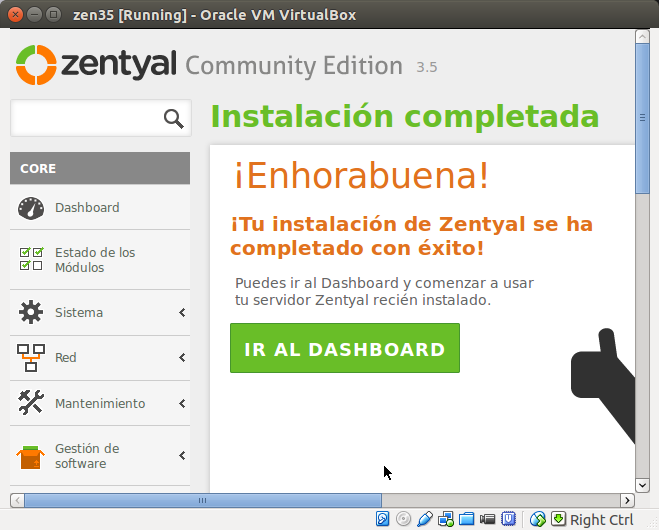
Task: Click the vertical scrollbar down arrow
Action: click(642, 485)
